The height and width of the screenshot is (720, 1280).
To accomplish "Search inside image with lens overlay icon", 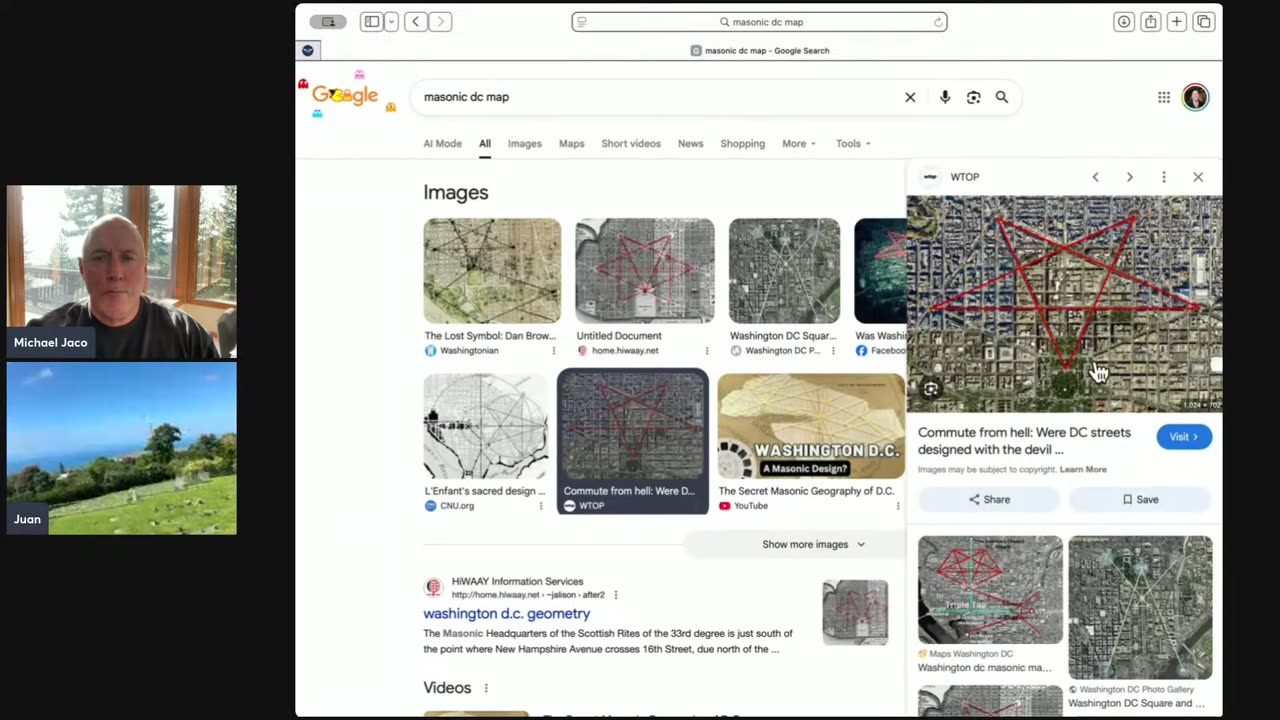I will pyautogui.click(x=931, y=390).
